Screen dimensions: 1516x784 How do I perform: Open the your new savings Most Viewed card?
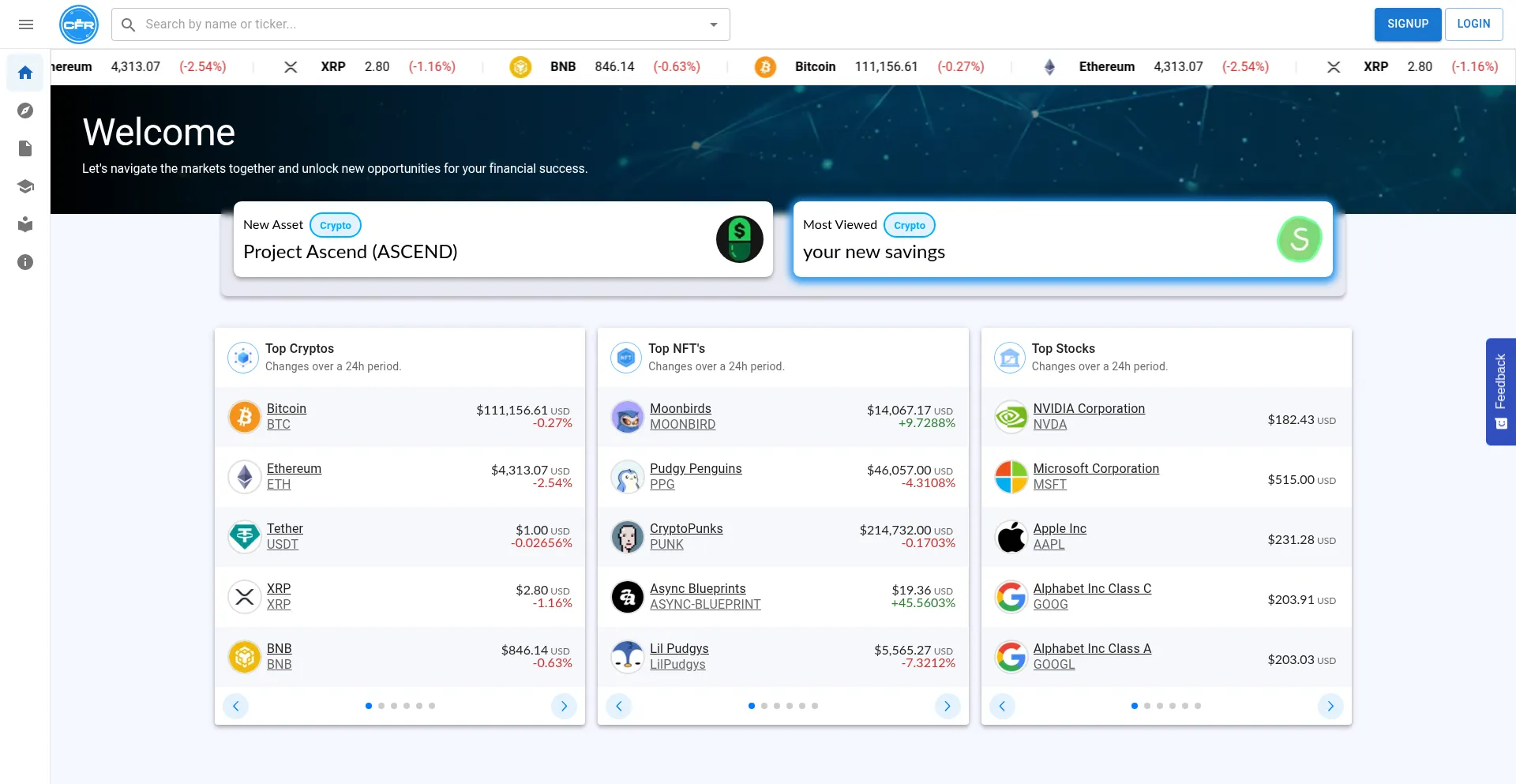pos(1063,239)
